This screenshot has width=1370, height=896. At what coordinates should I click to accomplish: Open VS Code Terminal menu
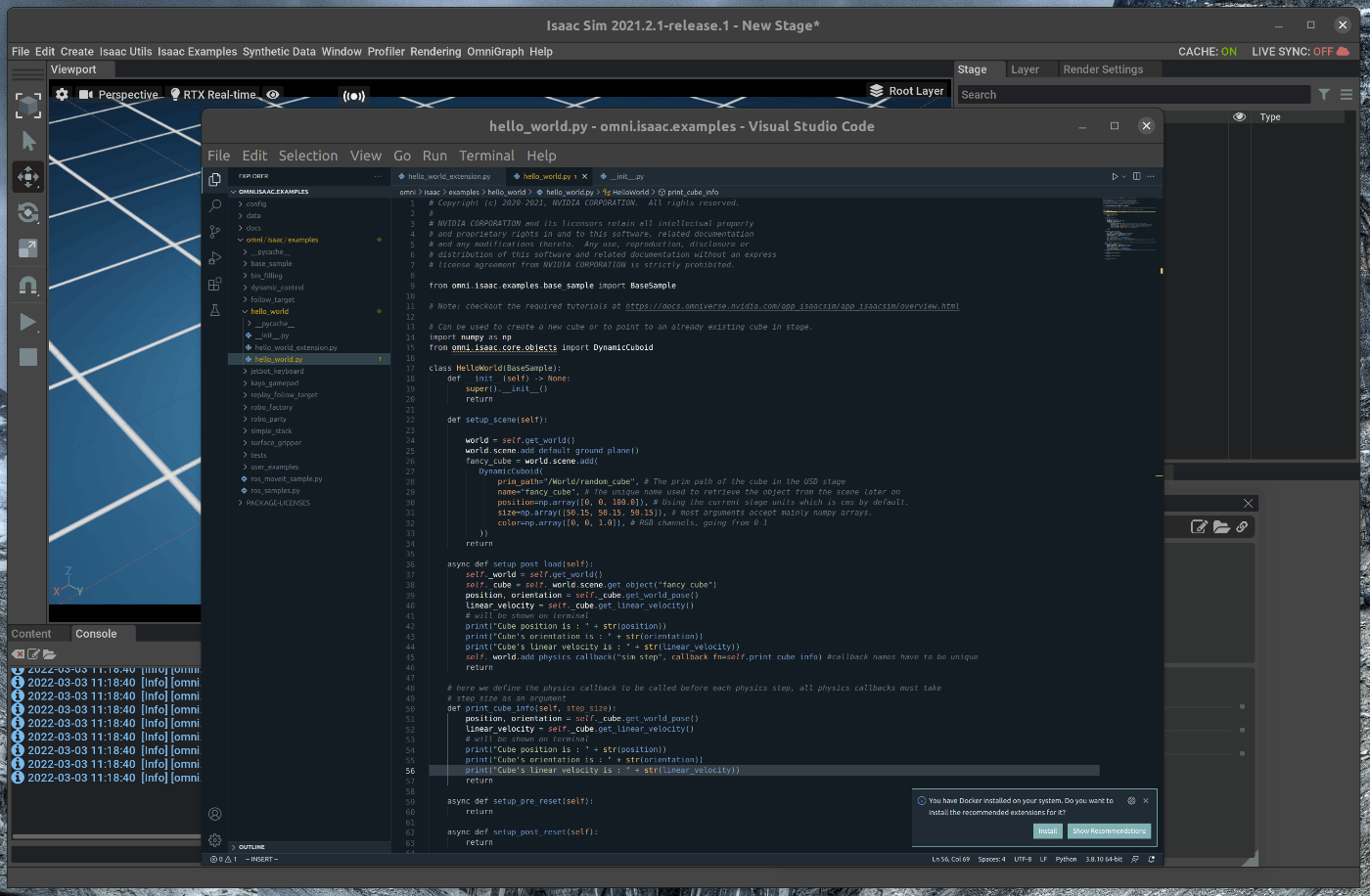486,156
